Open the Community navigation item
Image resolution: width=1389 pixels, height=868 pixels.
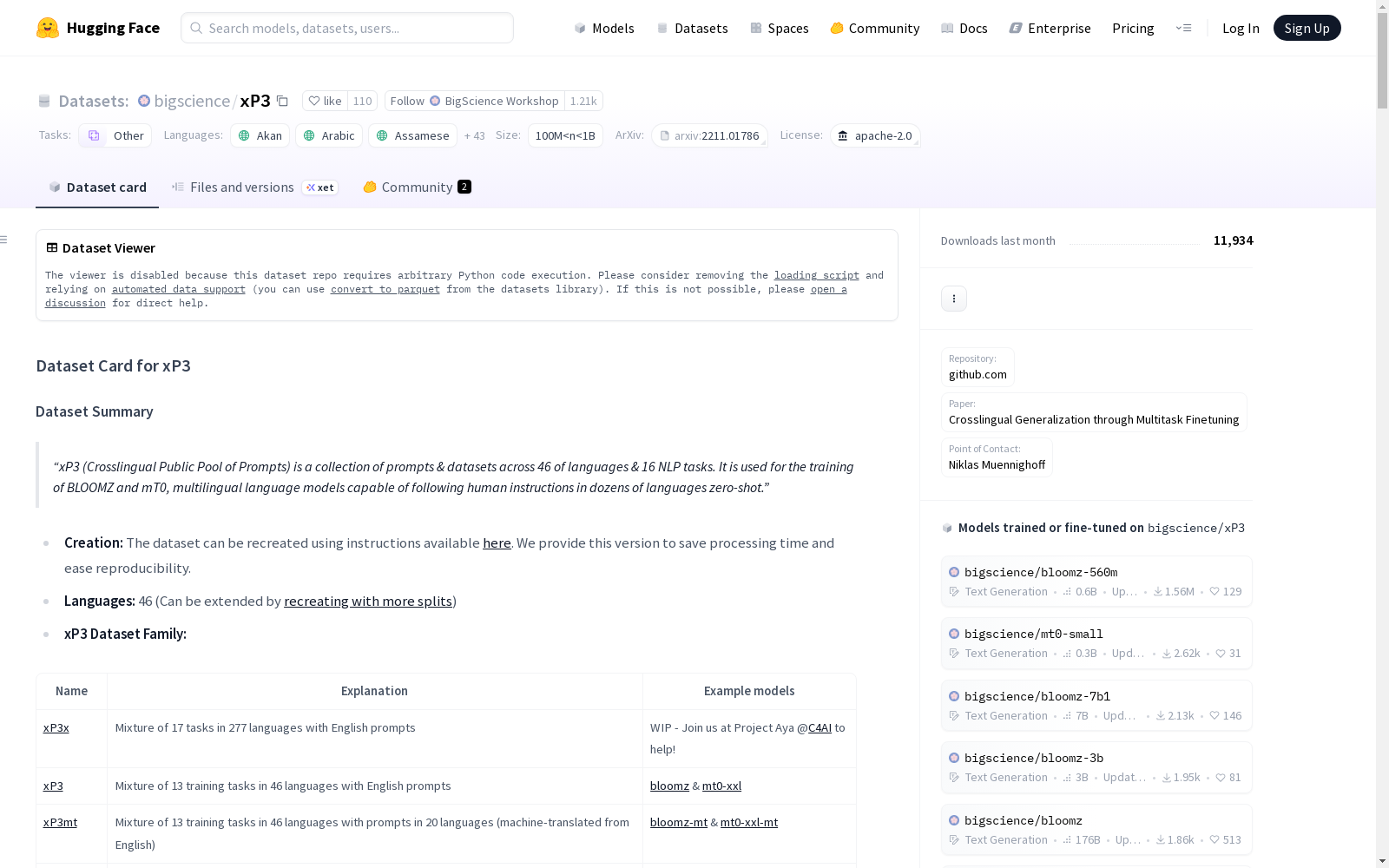pyautogui.click(x=875, y=28)
